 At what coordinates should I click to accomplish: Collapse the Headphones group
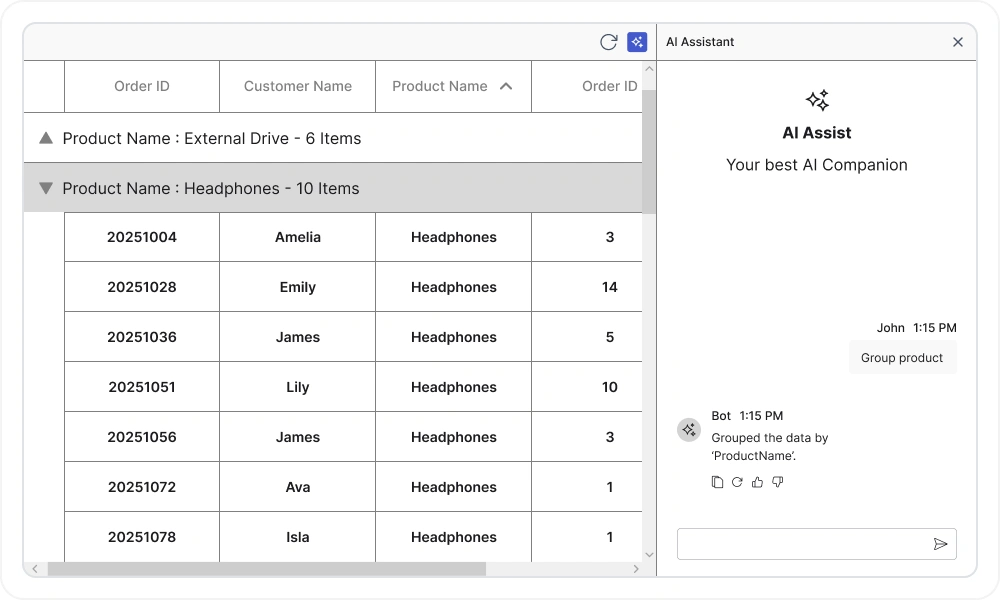coord(46,188)
